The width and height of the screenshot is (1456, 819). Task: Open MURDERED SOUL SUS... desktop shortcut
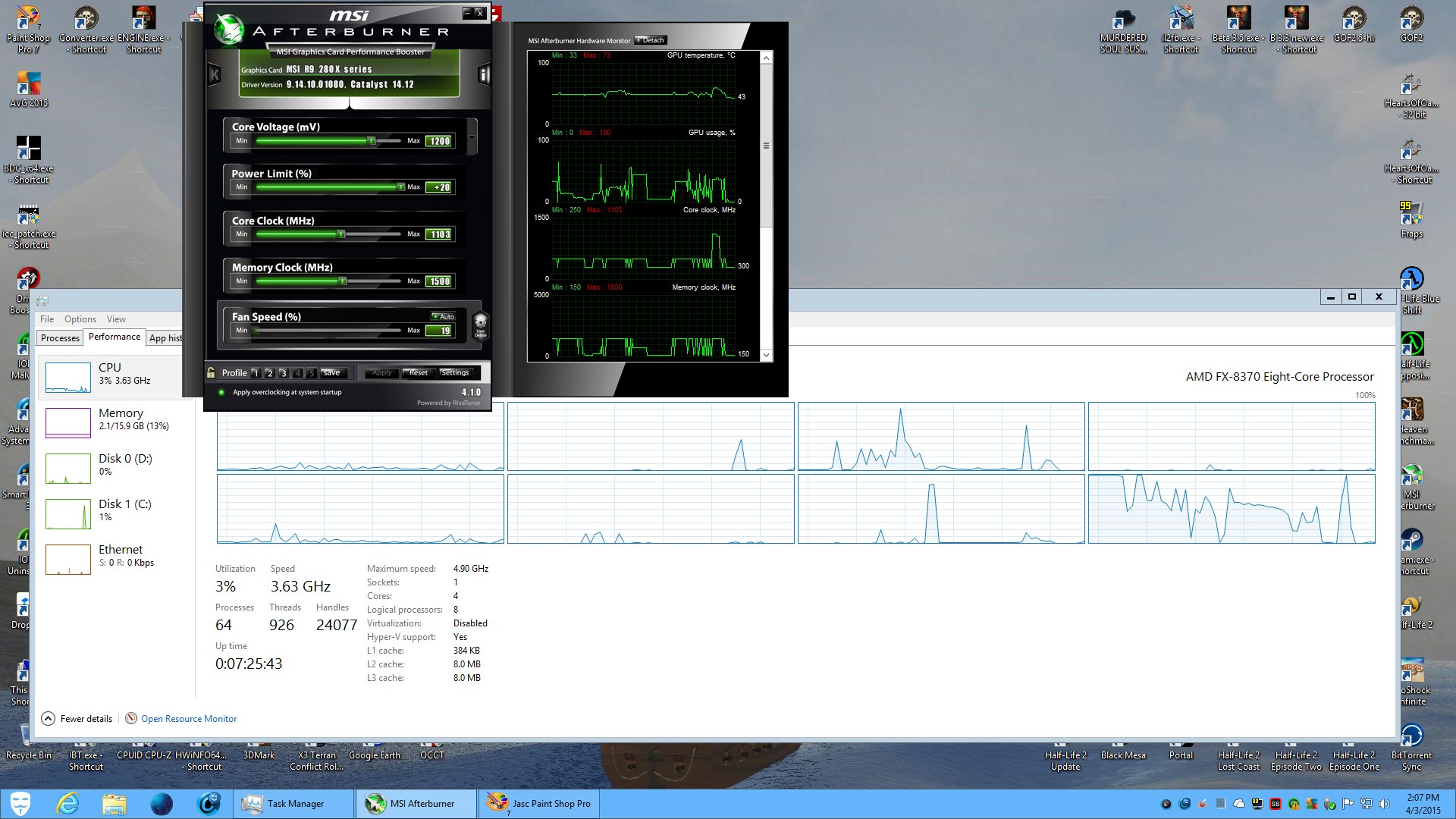coord(1124,30)
